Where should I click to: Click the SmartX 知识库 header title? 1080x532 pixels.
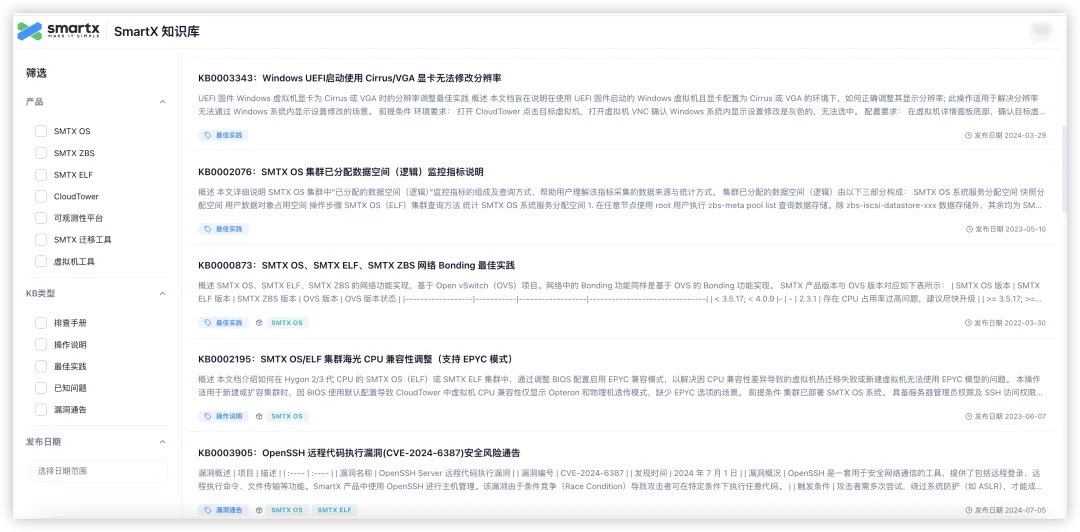coord(157,32)
